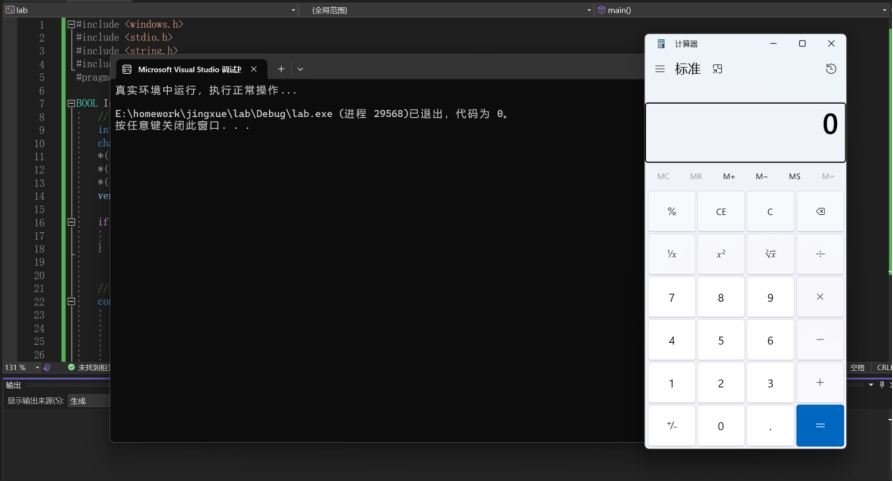The image size is (893, 482).
Task: Click digit 9 on the calculator
Action: 770,297
